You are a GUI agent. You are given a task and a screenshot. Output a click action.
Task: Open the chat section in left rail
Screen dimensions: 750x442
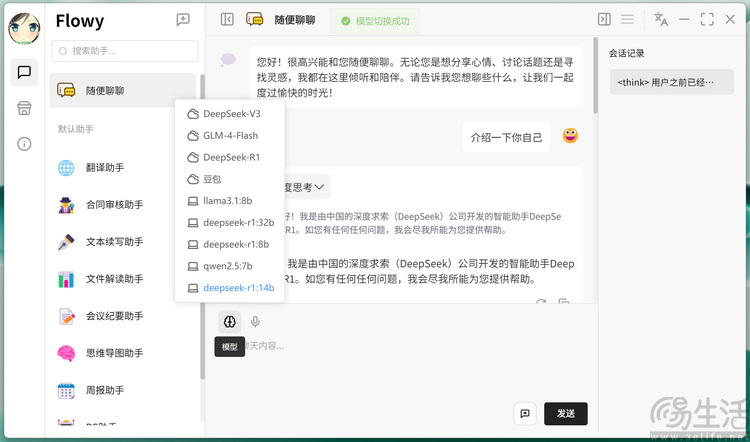coord(24,72)
